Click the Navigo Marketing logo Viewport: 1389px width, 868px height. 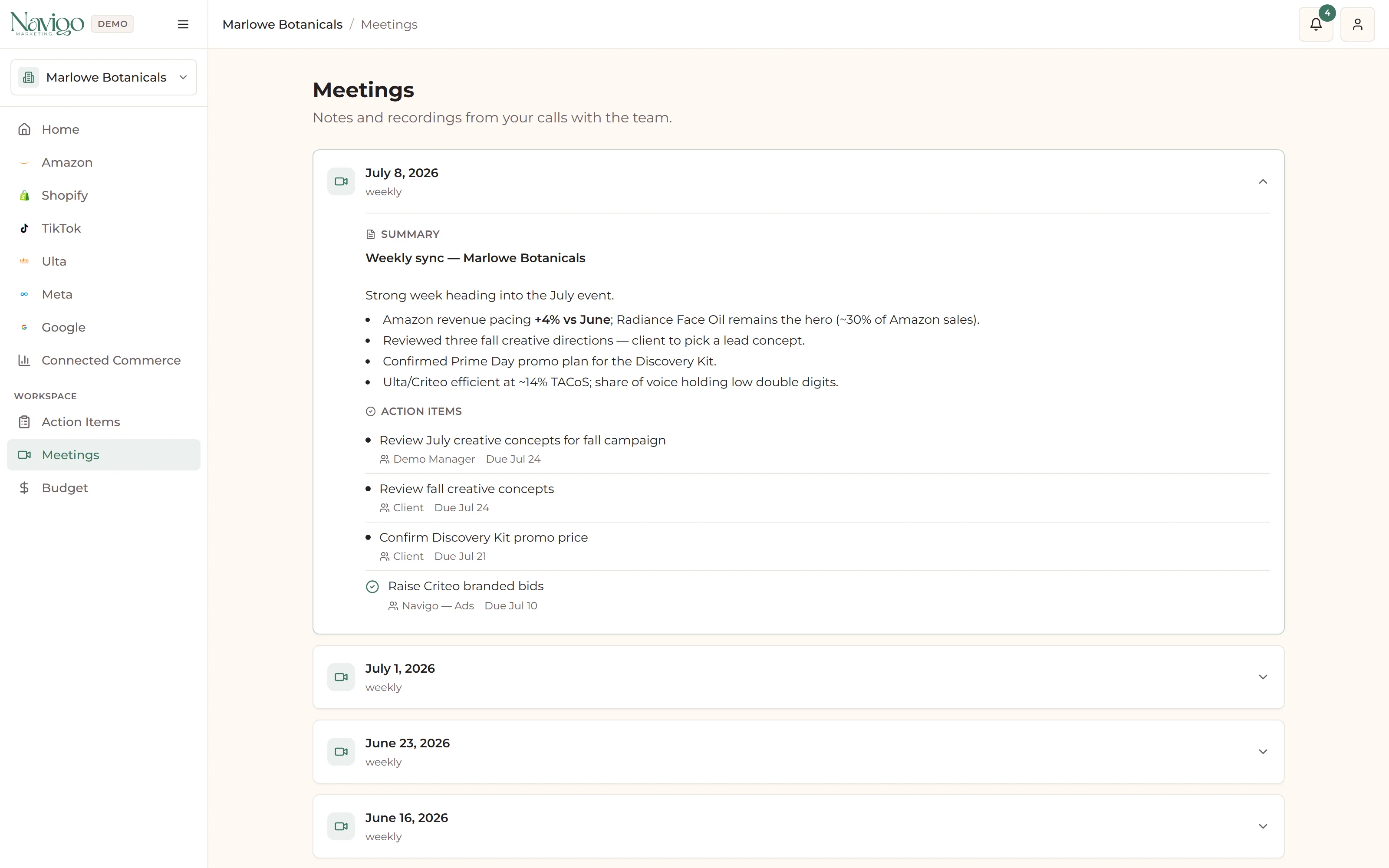click(47, 24)
